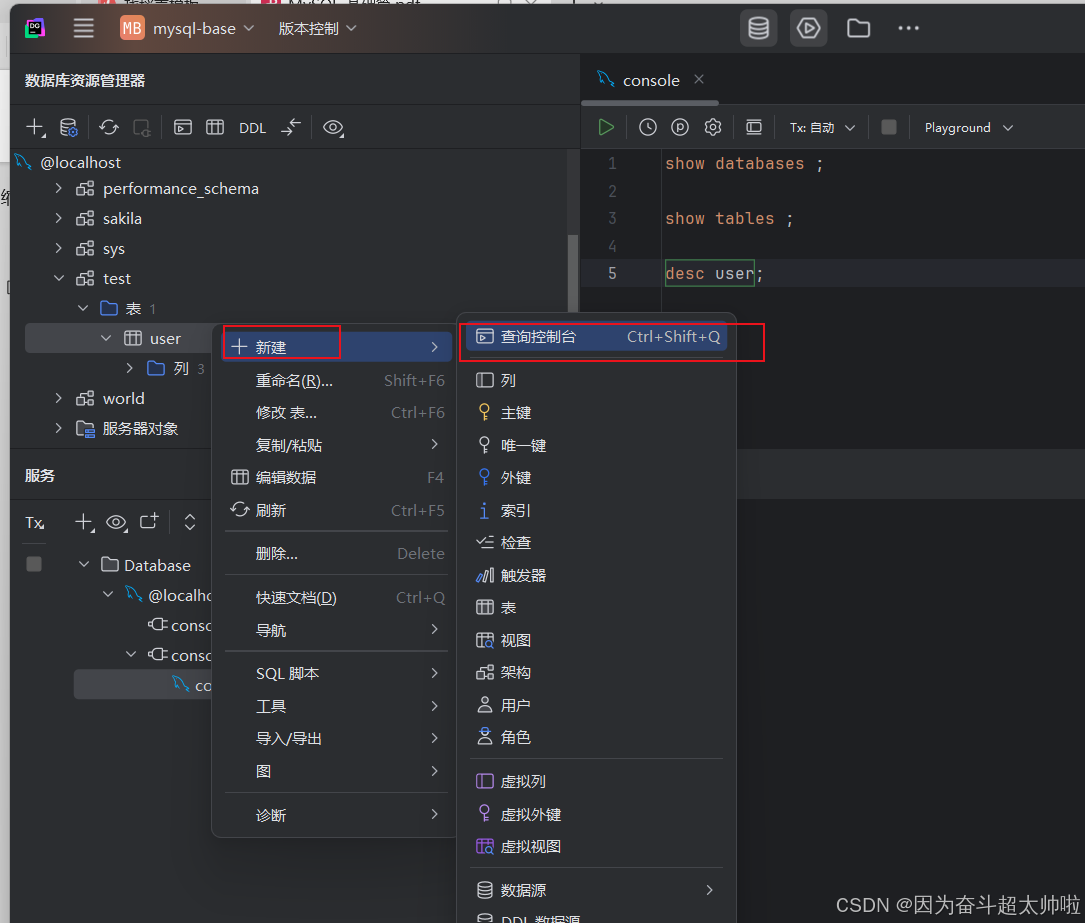Collapse the 表 folder node

83,308
